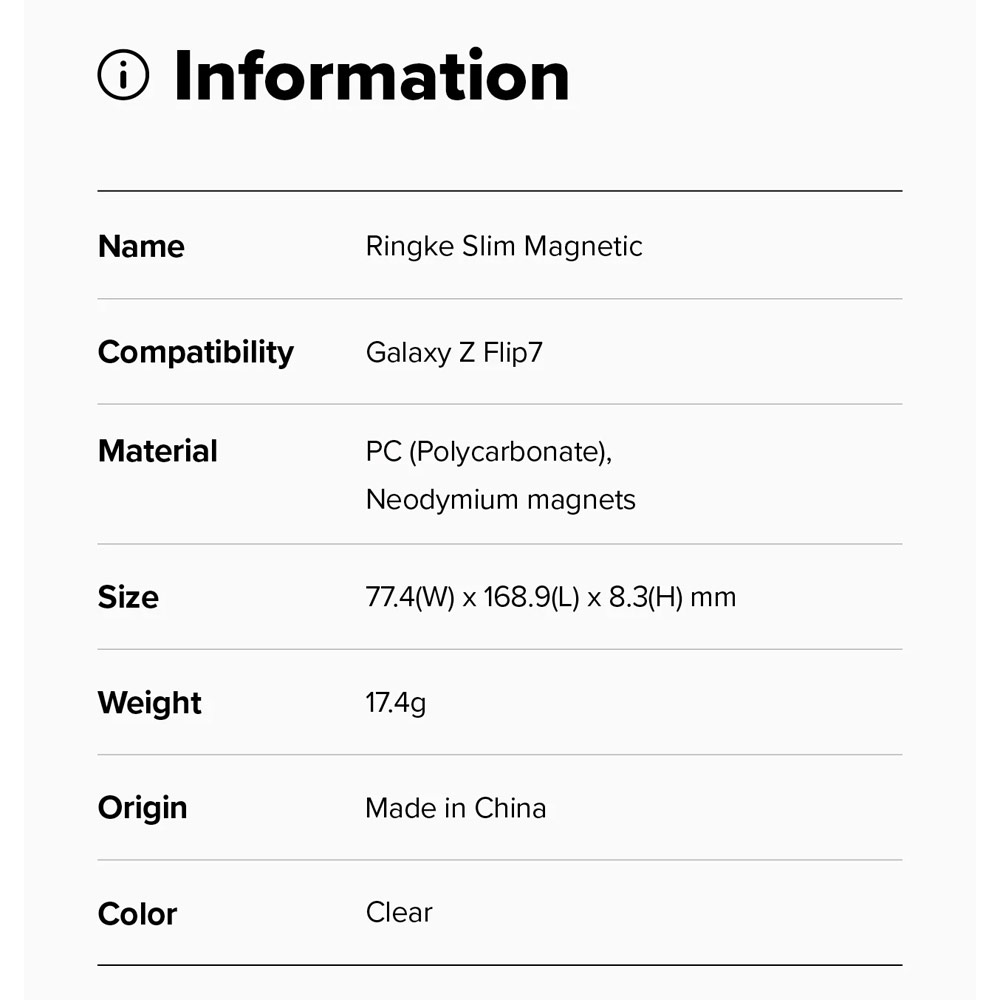Select the Compatibility row label

click(196, 352)
